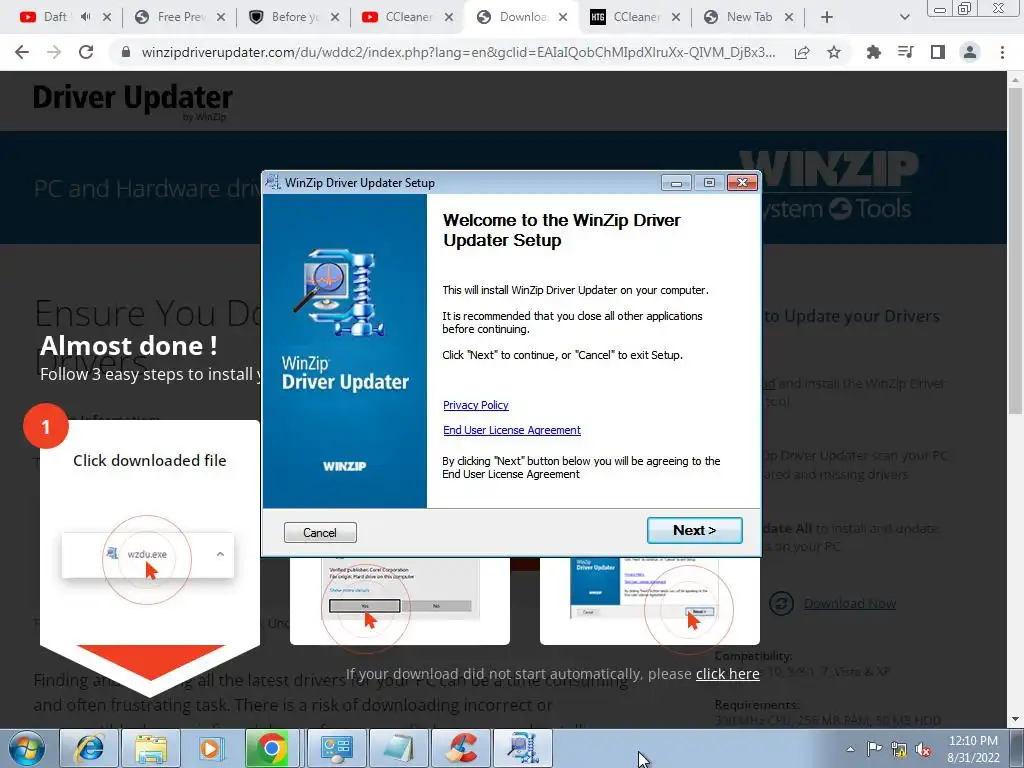Open the network status tray icon

tap(899, 750)
